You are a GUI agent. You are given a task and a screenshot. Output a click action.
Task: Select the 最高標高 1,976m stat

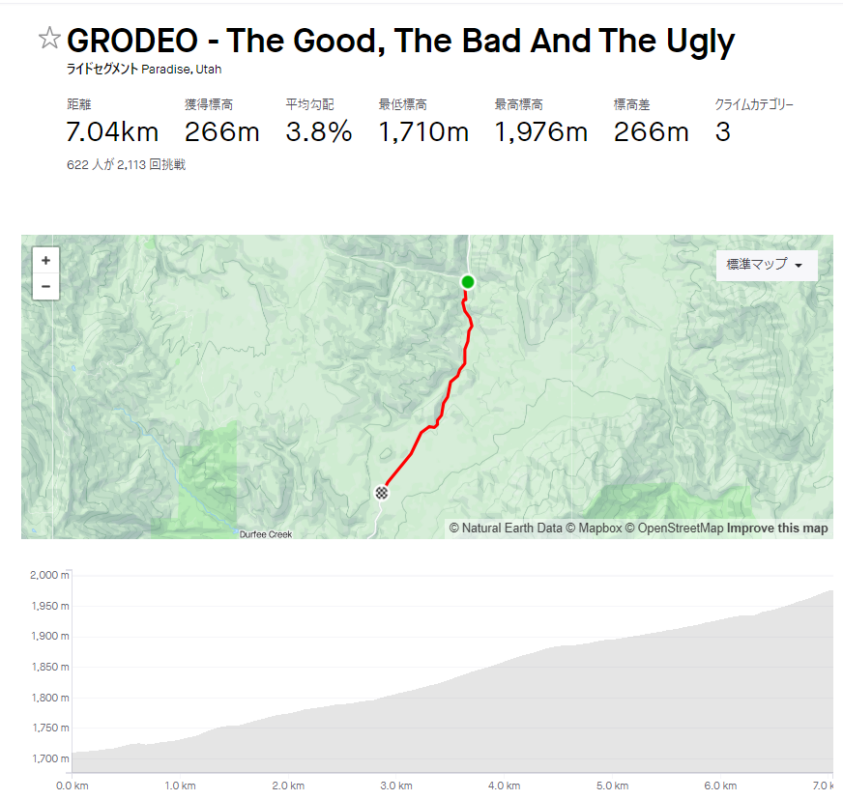click(540, 130)
